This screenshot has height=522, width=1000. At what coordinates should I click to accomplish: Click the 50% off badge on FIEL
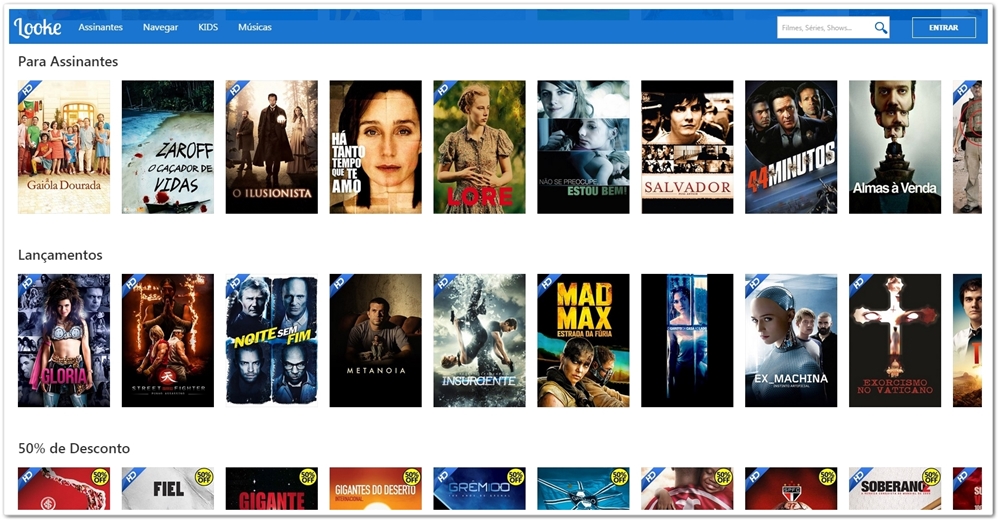coord(204,477)
